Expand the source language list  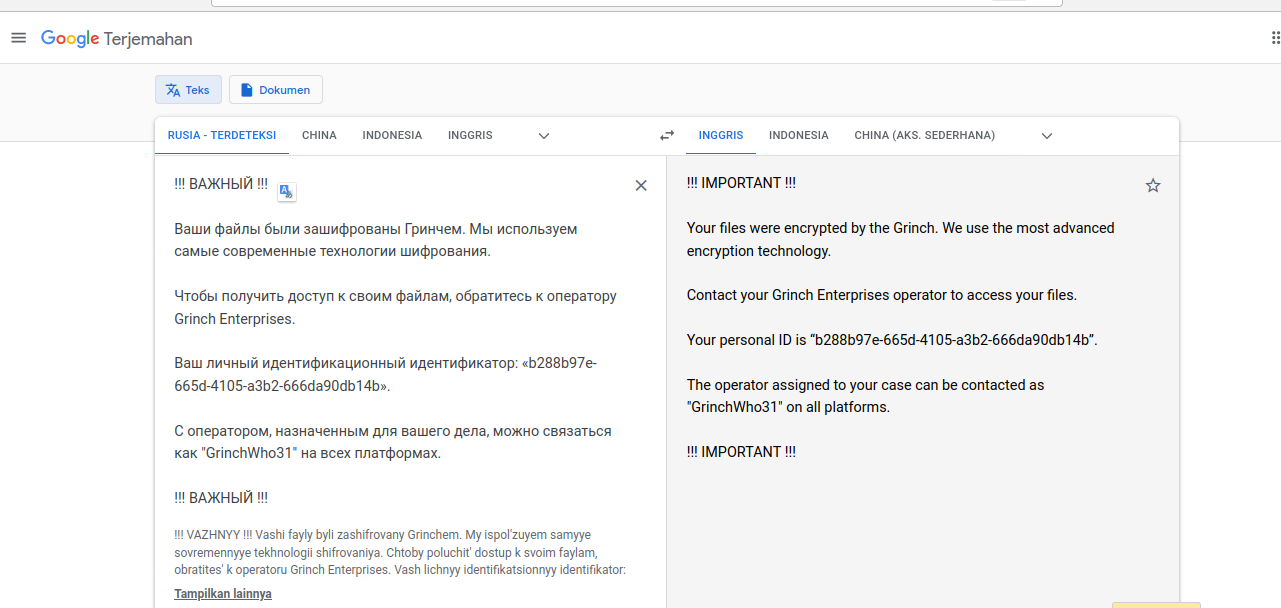coord(544,136)
